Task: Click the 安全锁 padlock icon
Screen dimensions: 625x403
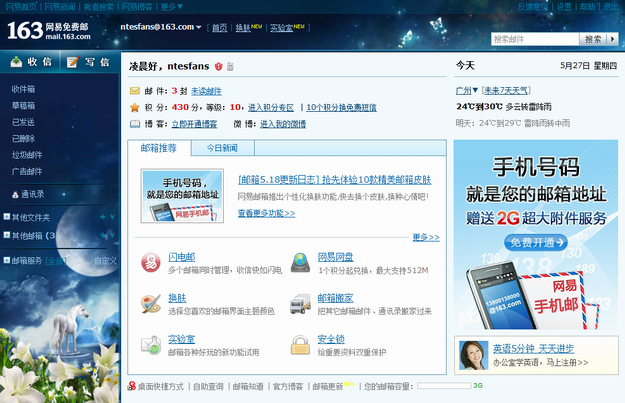Action: [301, 345]
